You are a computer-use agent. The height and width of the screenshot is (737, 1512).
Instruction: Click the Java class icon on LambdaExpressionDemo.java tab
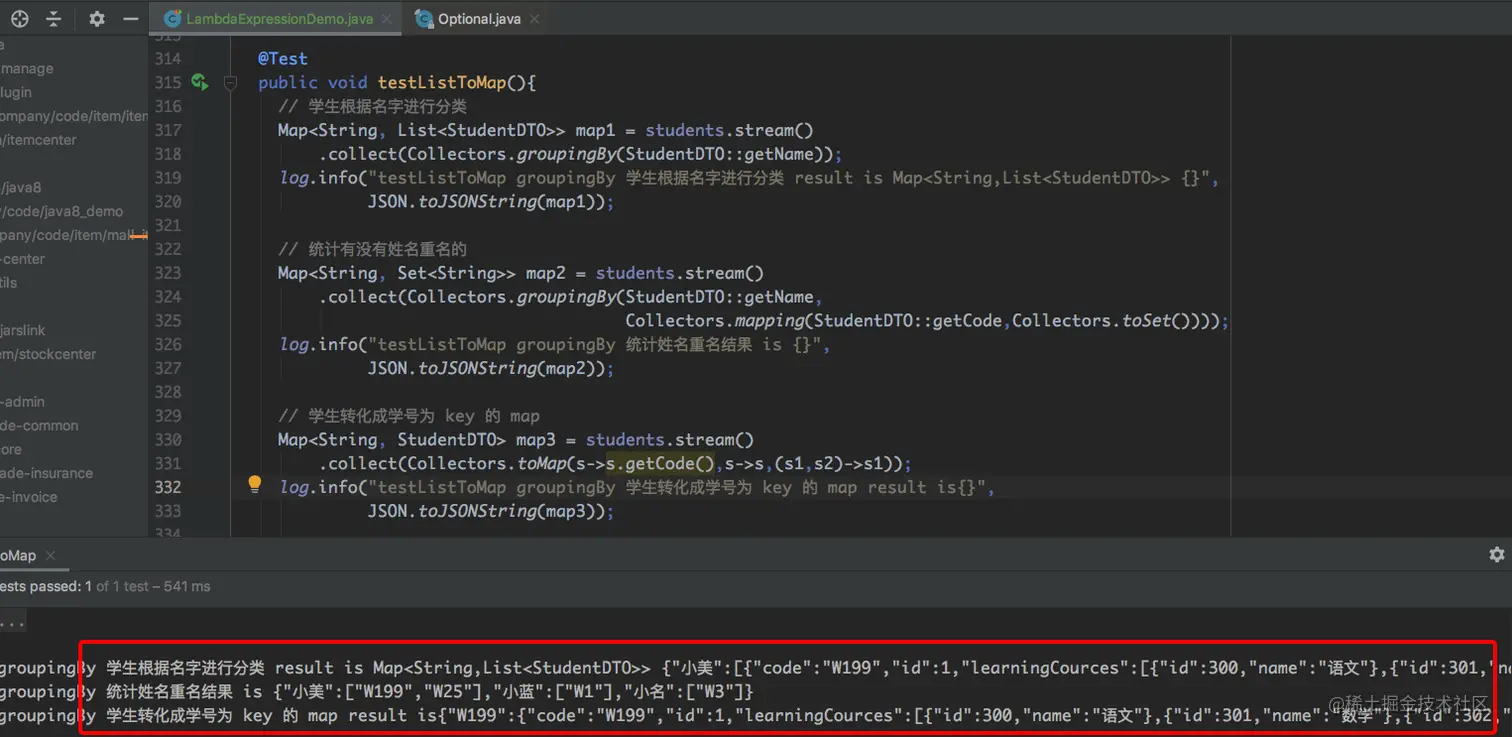[x=171, y=19]
